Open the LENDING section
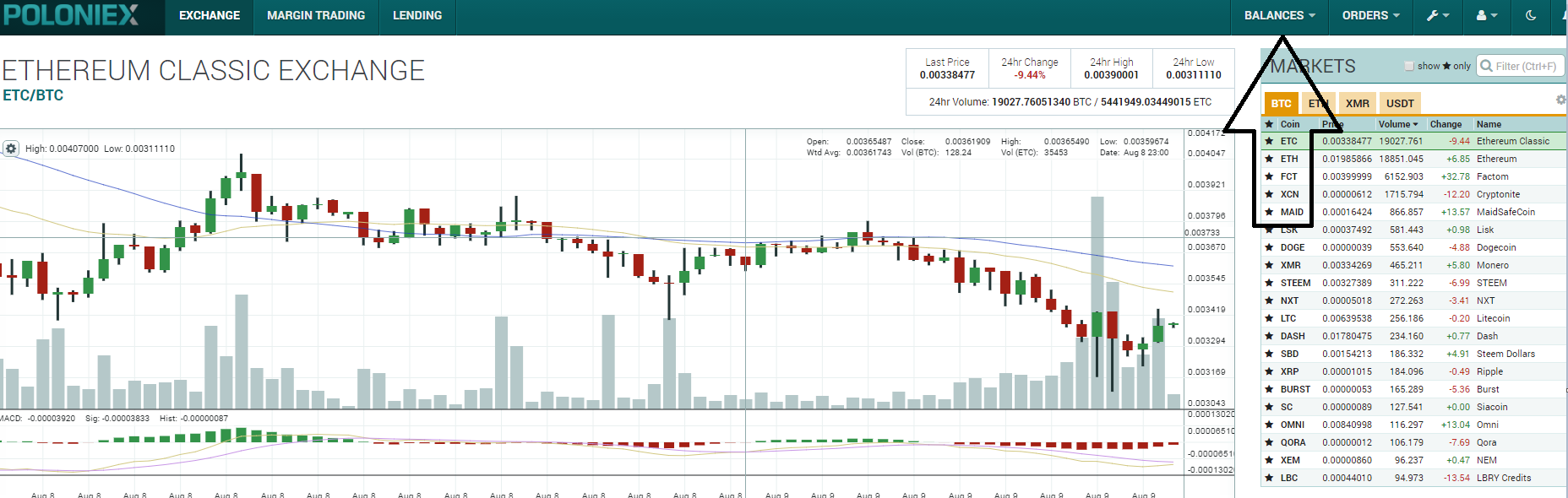Image resolution: width=1568 pixels, height=498 pixels. (x=417, y=15)
